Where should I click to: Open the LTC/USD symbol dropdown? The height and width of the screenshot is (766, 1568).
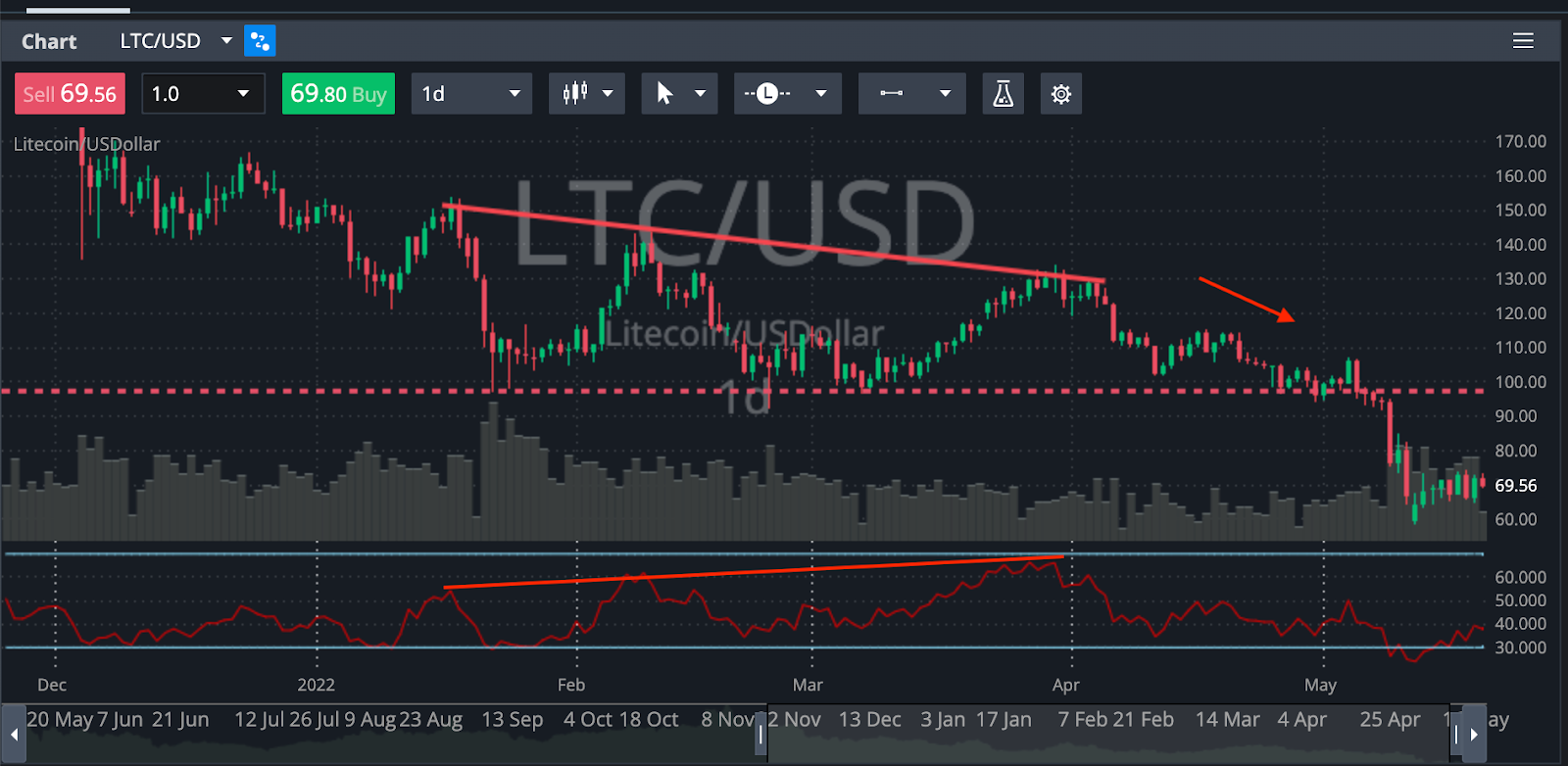(x=176, y=41)
